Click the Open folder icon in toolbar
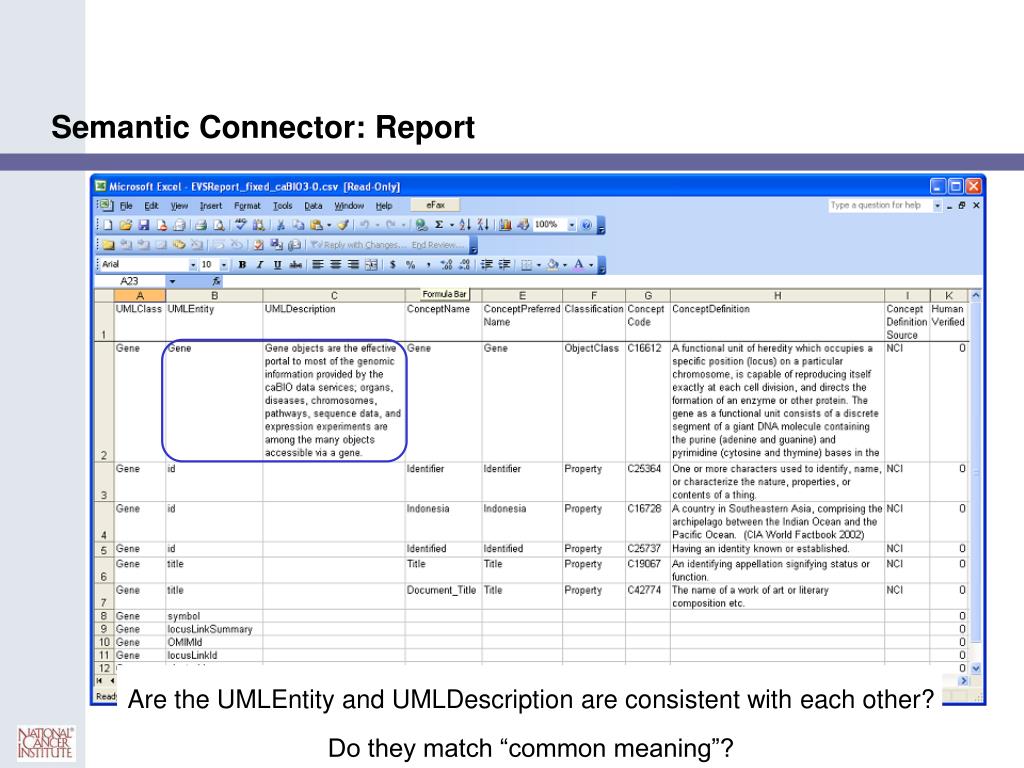 (125, 225)
